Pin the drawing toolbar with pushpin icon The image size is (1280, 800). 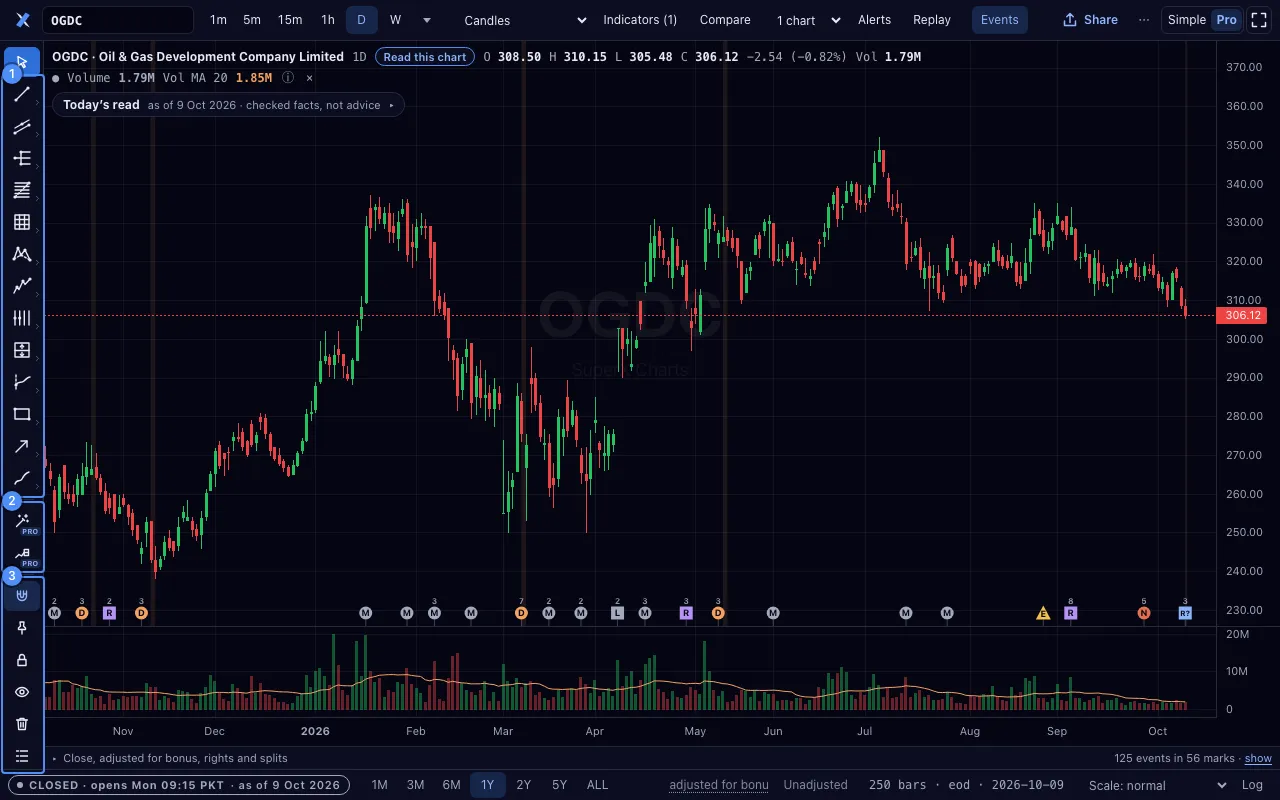click(x=22, y=628)
